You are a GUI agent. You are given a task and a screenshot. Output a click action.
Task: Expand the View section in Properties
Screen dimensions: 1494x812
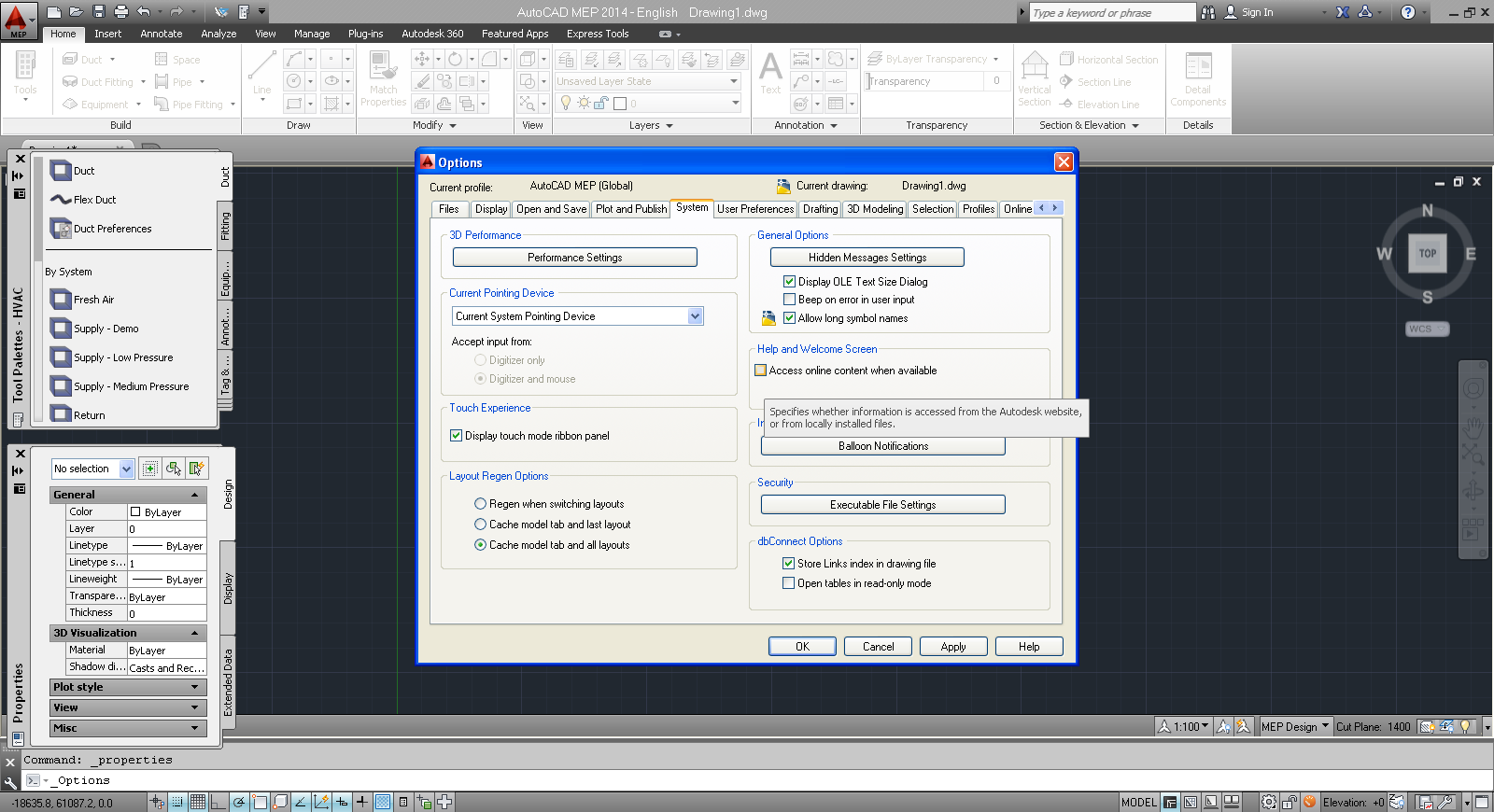click(x=194, y=707)
